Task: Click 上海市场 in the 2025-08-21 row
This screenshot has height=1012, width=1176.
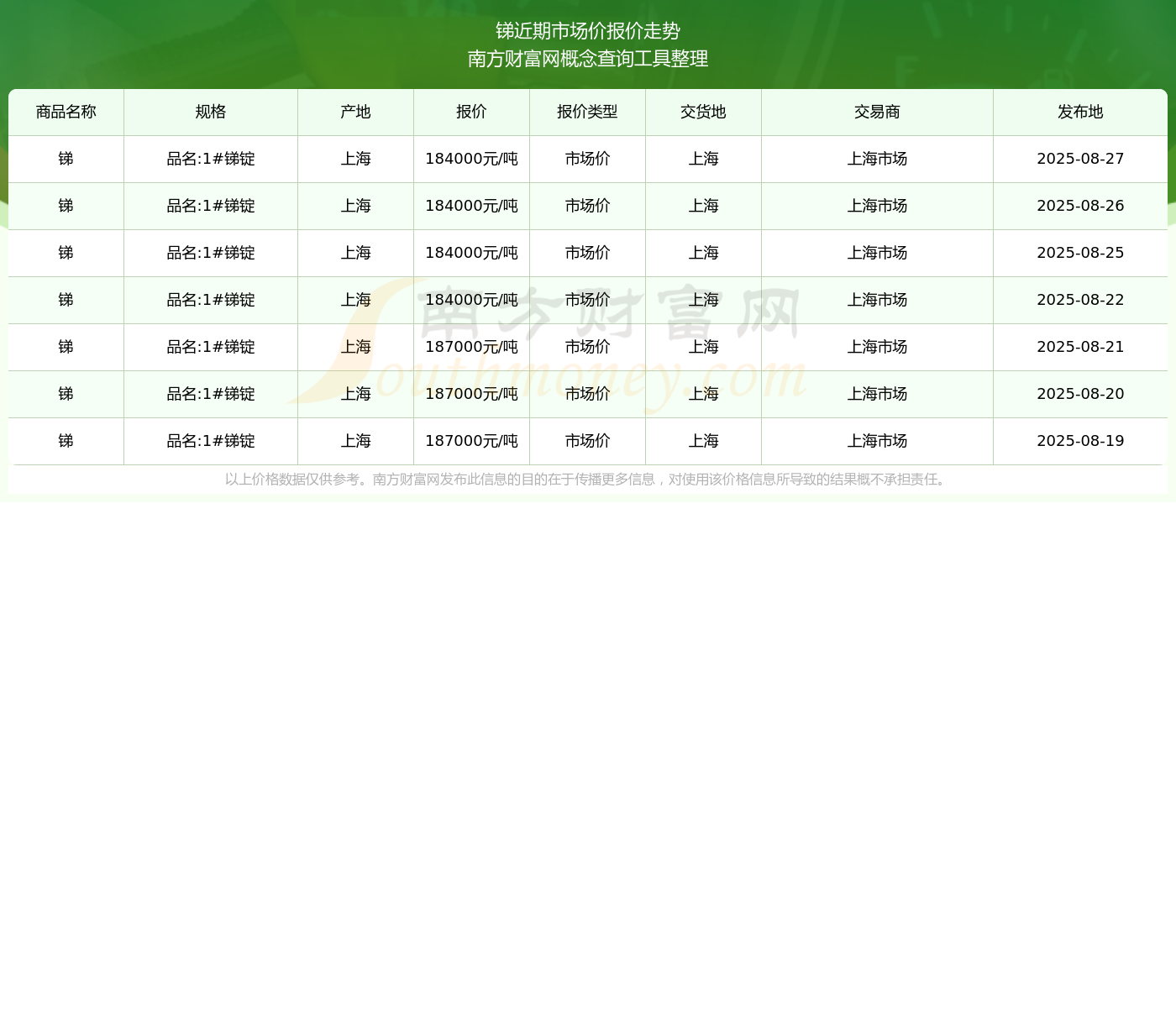Action: tap(878, 347)
